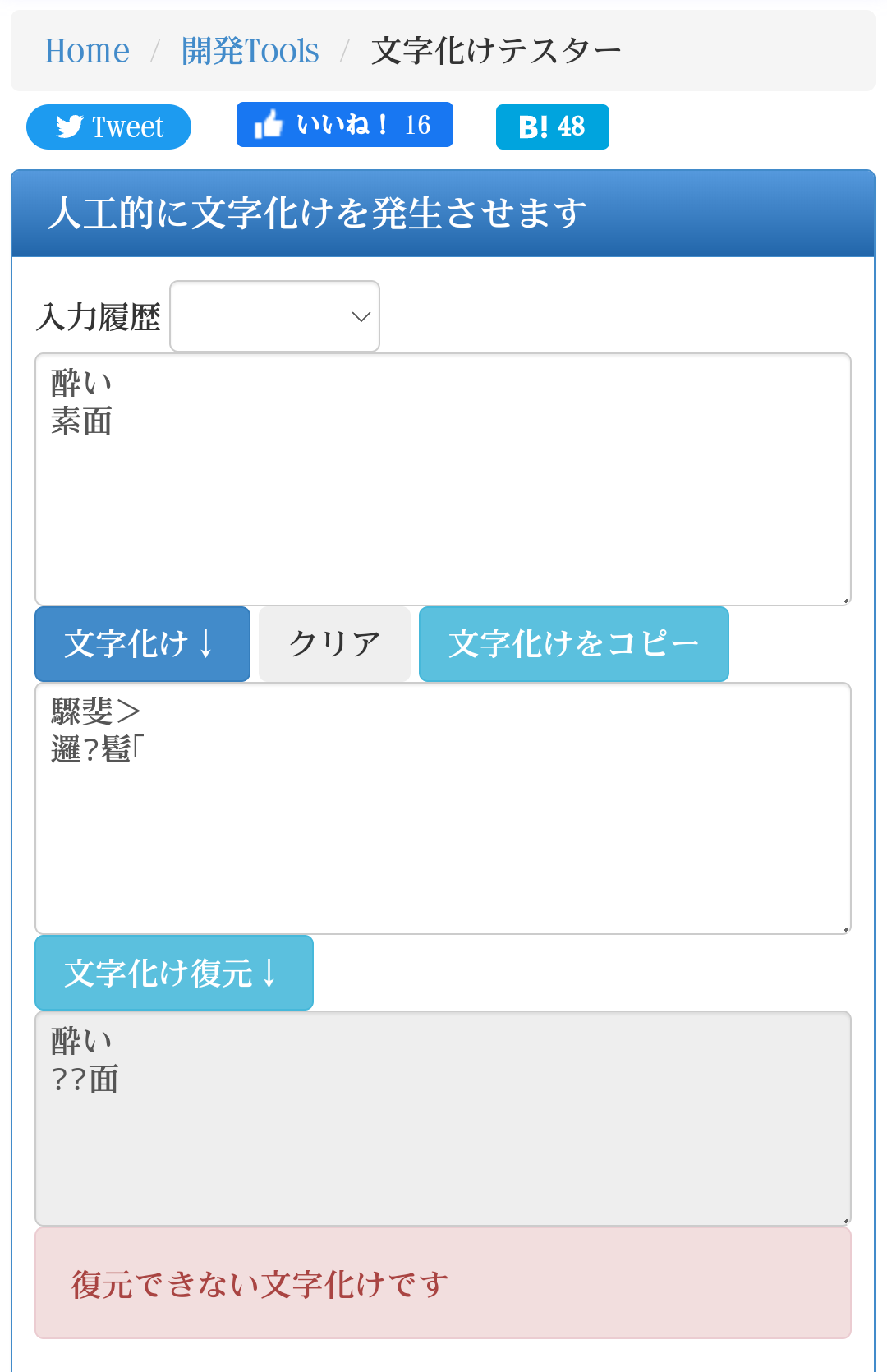
Task: Open the 入力履歴 dropdown
Action: pos(274,316)
